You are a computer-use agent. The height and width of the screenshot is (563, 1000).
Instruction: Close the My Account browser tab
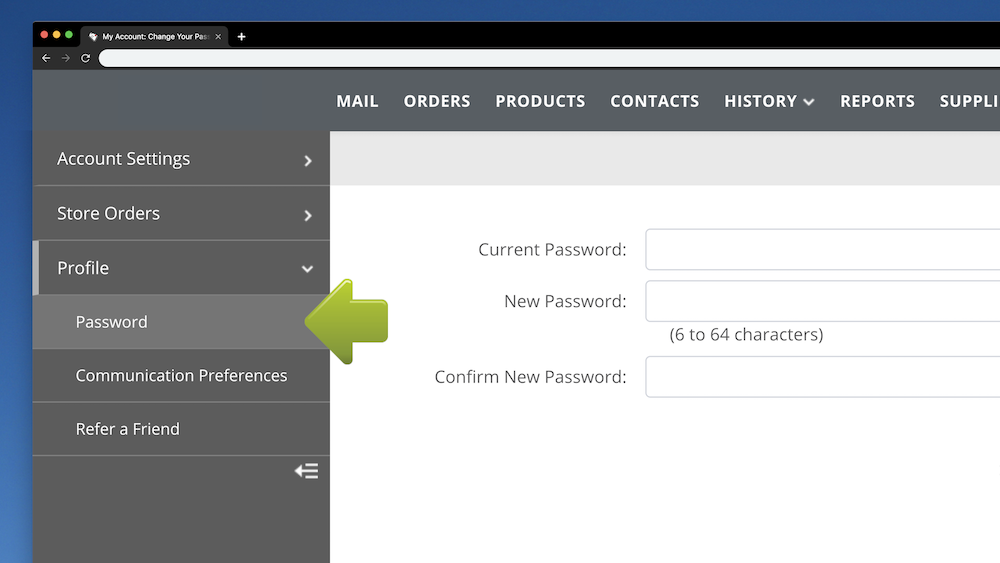[x=218, y=36]
